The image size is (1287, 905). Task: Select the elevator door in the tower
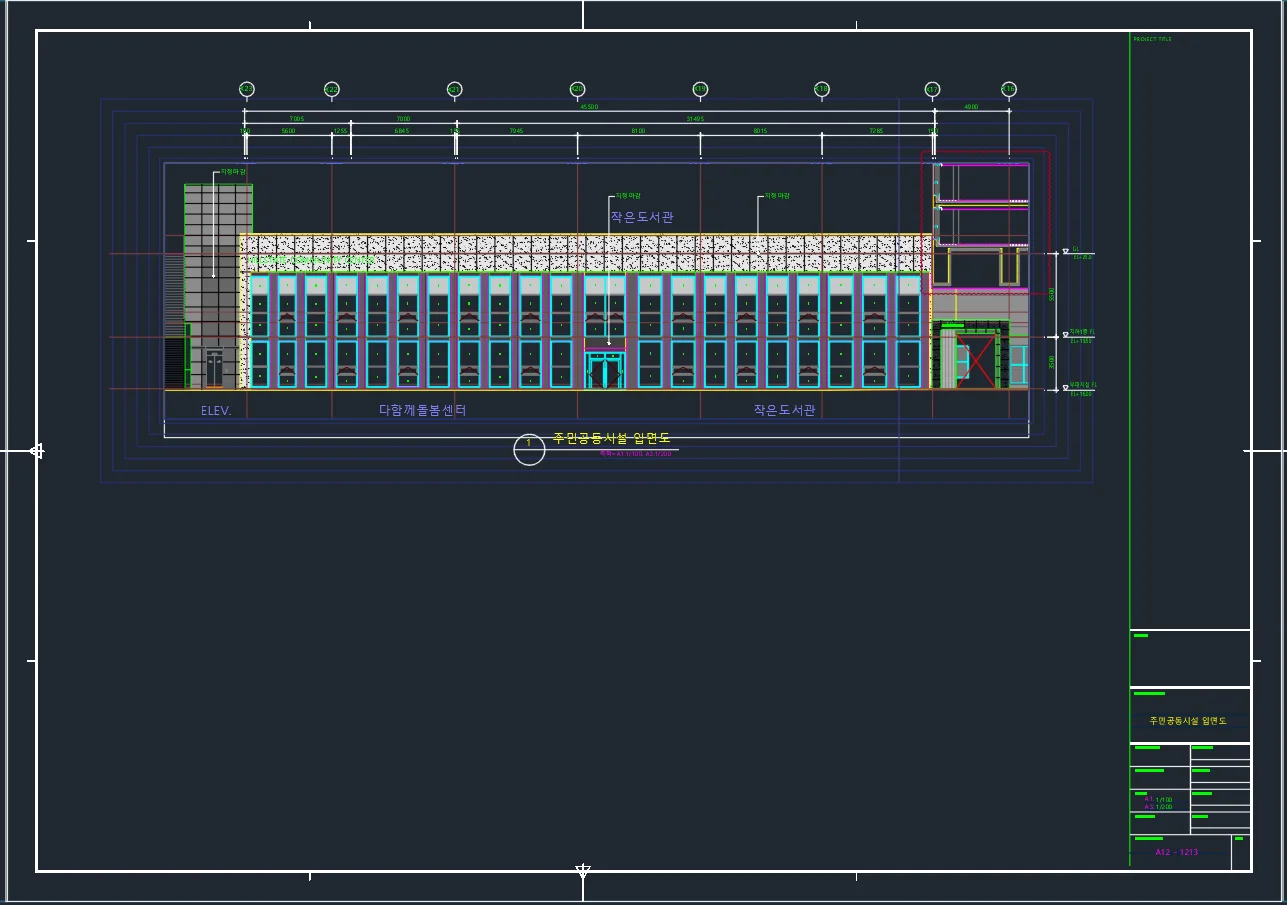(x=214, y=368)
